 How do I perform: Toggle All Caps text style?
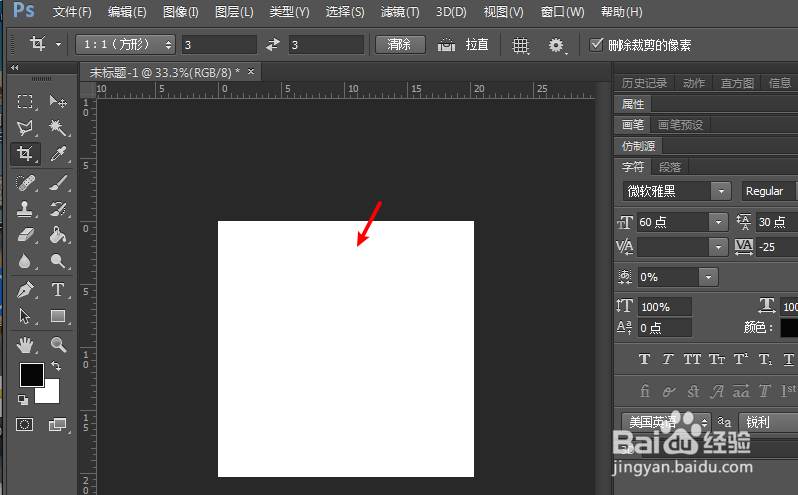[692, 359]
